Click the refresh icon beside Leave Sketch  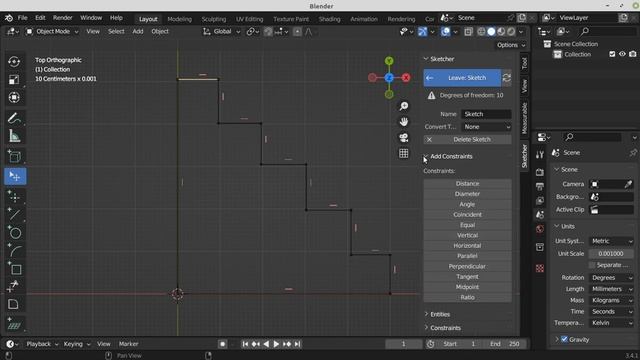point(507,78)
